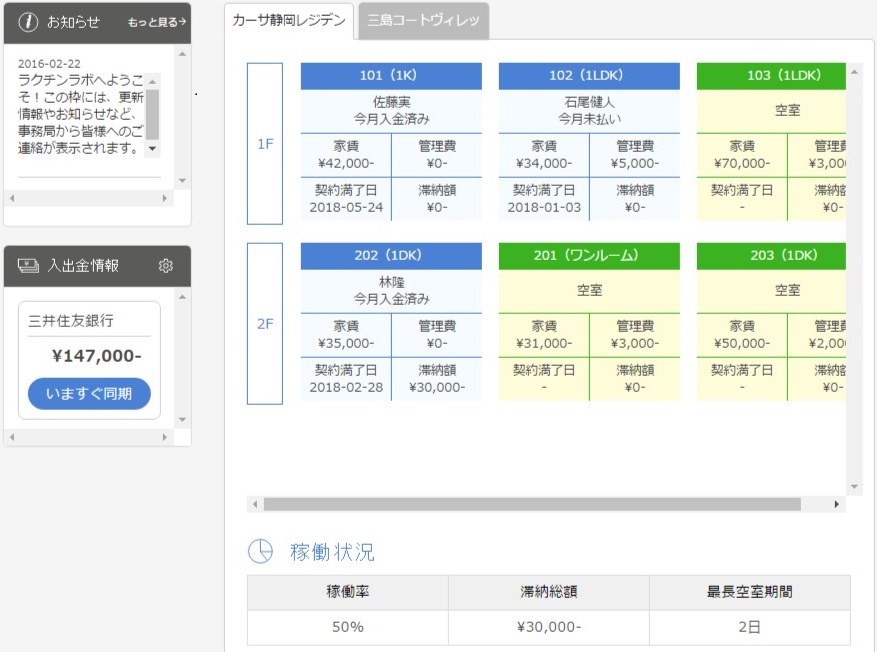Click the room grid horizontal scrollbar thumb

[x=532, y=504]
